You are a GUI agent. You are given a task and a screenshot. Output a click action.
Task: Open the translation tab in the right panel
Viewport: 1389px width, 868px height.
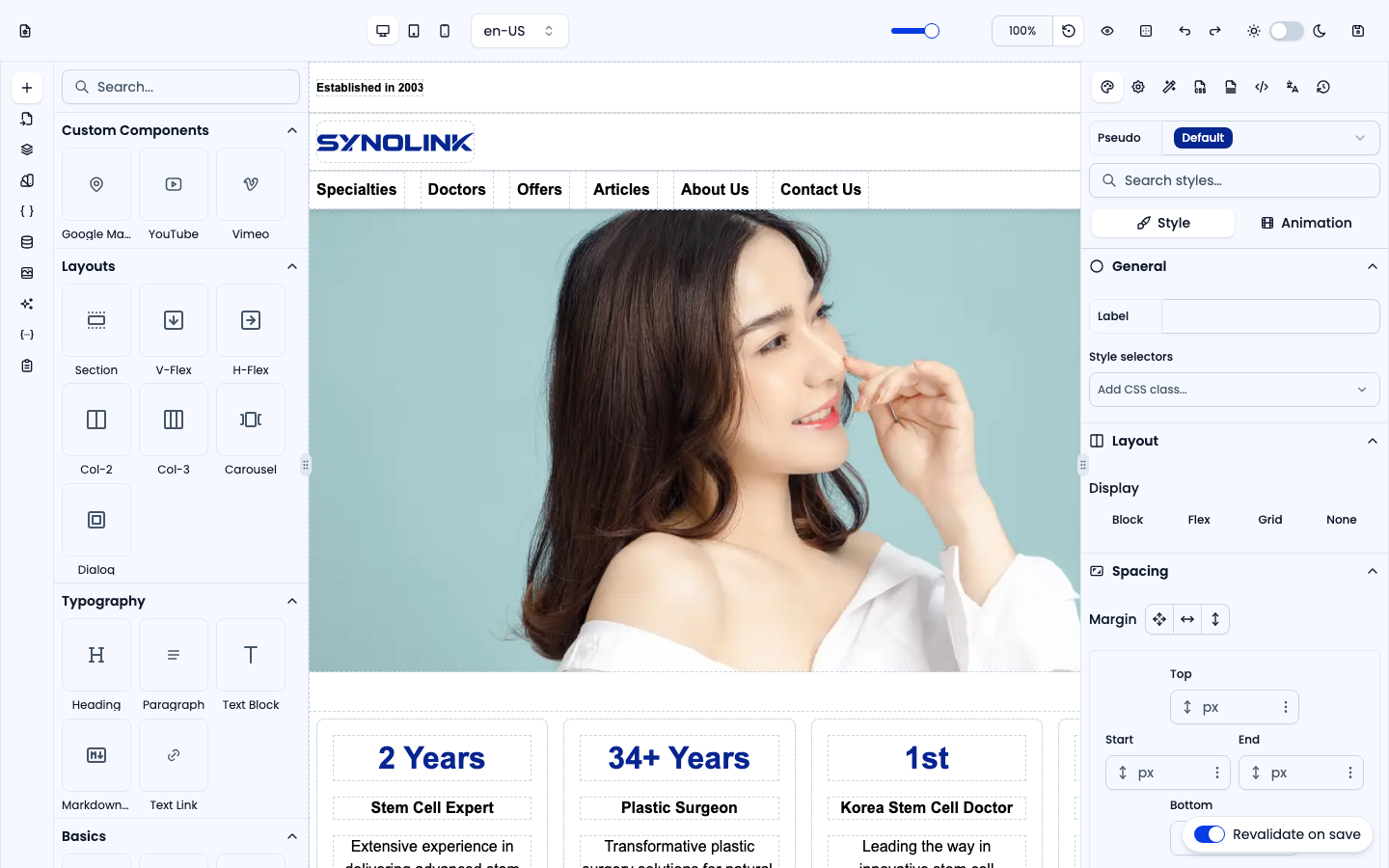(x=1293, y=87)
